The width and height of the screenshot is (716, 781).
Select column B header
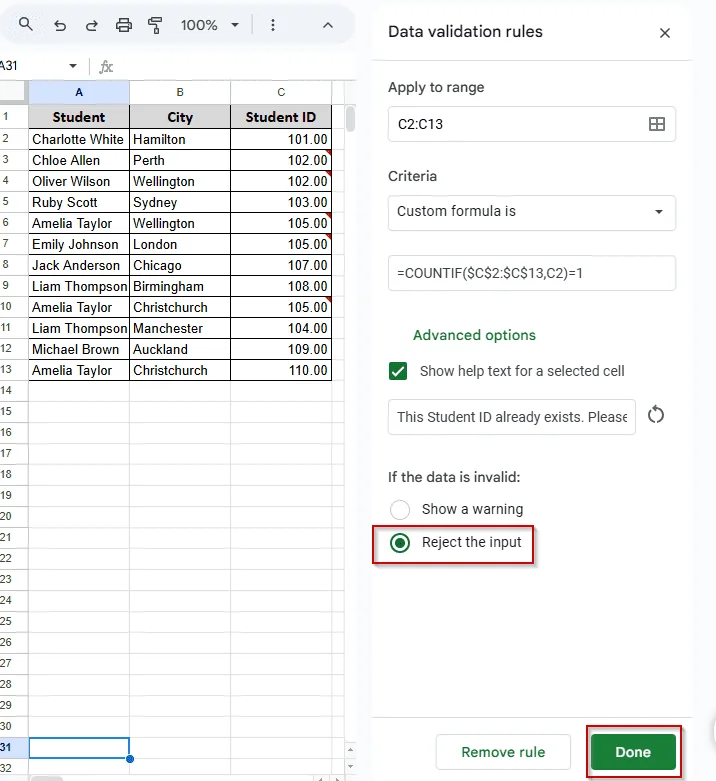pyautogui.click(x=180, y=92)
